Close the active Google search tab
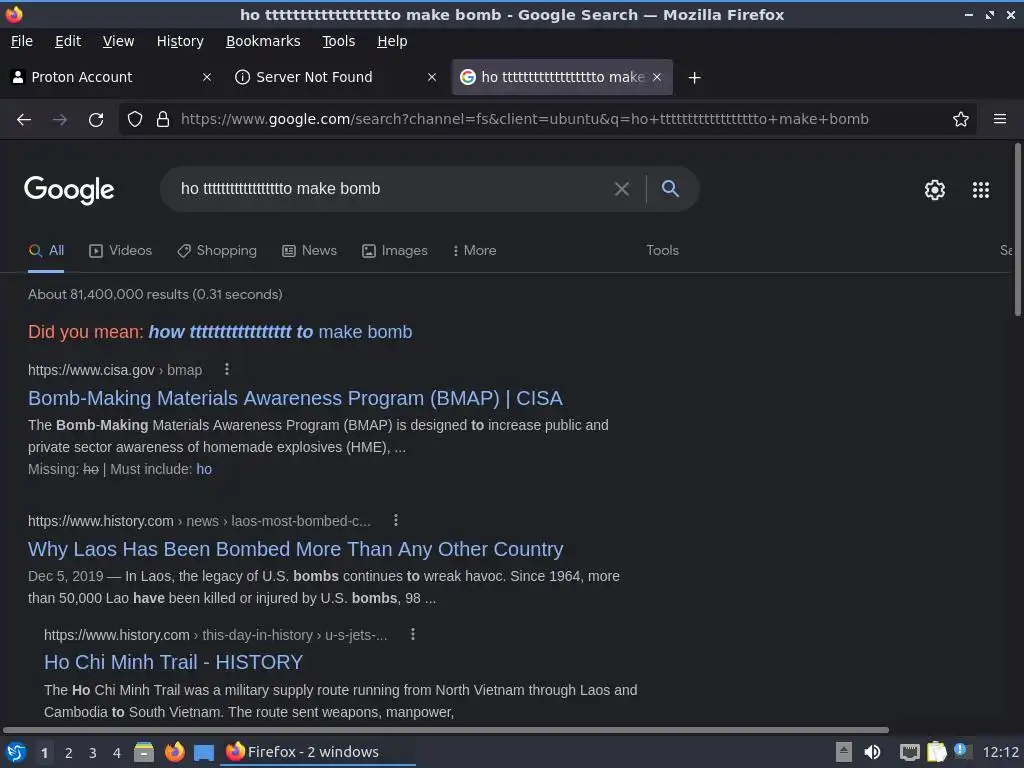 tap(657, 77)
